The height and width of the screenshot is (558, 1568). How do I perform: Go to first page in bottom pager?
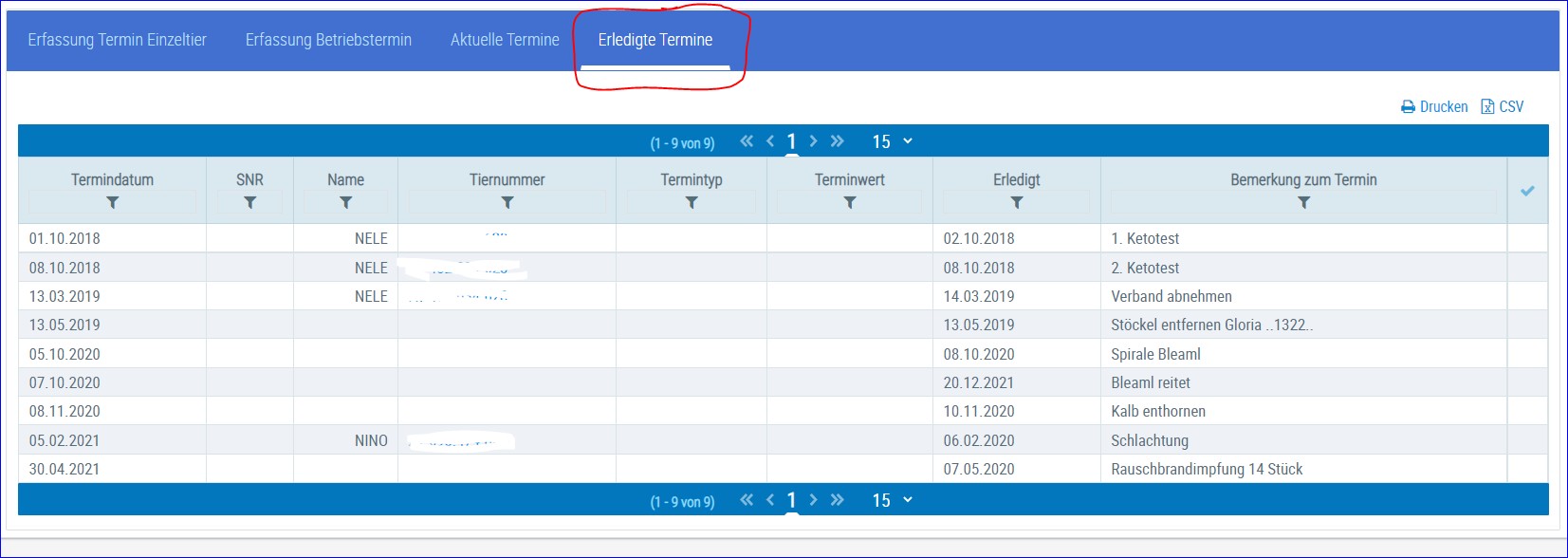tap(747, 500)
